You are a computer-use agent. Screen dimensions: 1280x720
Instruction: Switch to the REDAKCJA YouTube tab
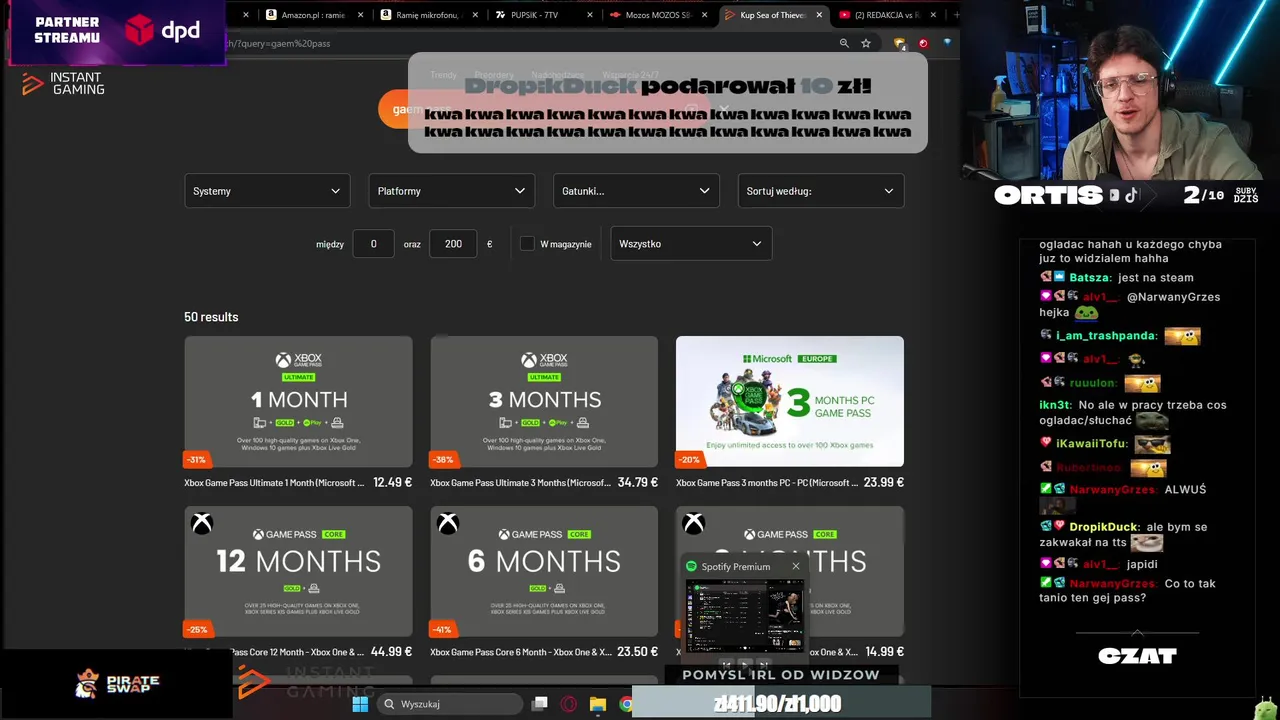click(x=888, y=15)
